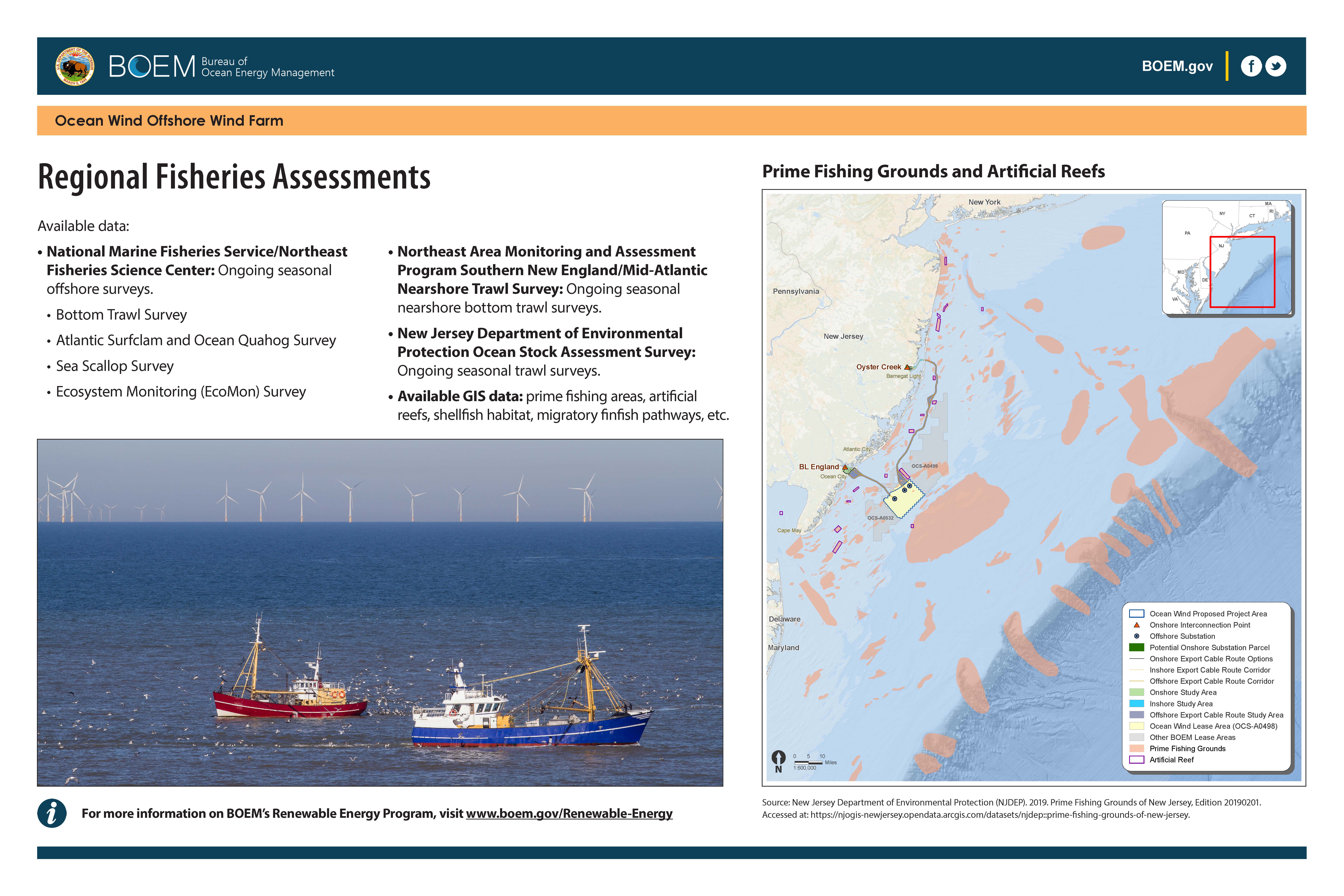Screen dimensions: 1344x896
Task: Click the inset locator map
Action: (1227, 257)
